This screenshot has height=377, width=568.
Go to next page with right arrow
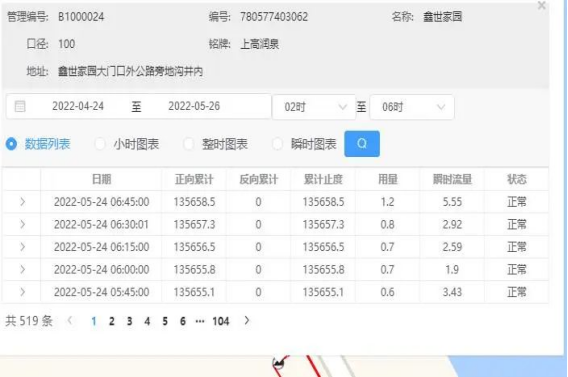tap(247, 321)
